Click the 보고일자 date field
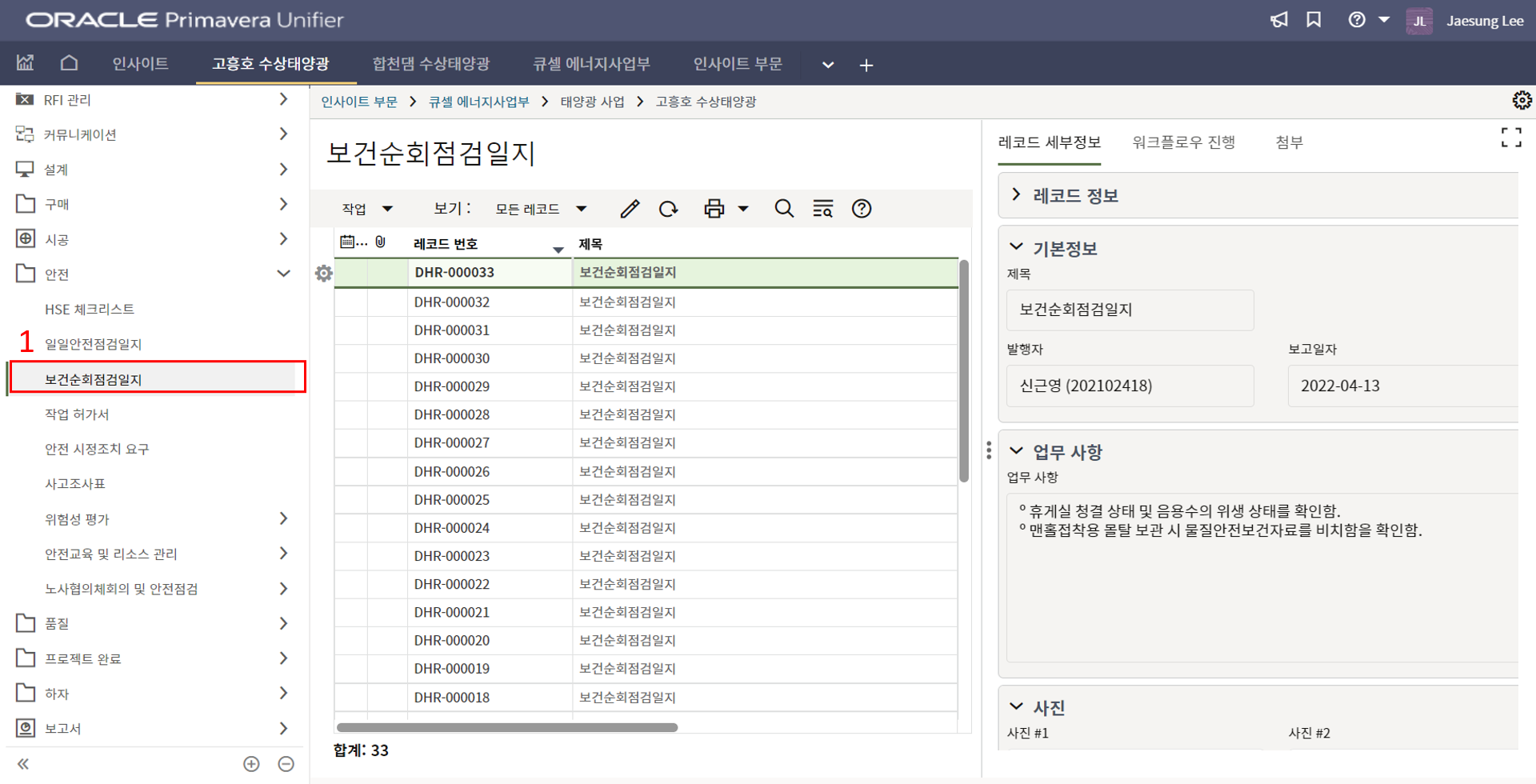Viewport: 1536px width, 784px height. click(x=1402, y=386)
